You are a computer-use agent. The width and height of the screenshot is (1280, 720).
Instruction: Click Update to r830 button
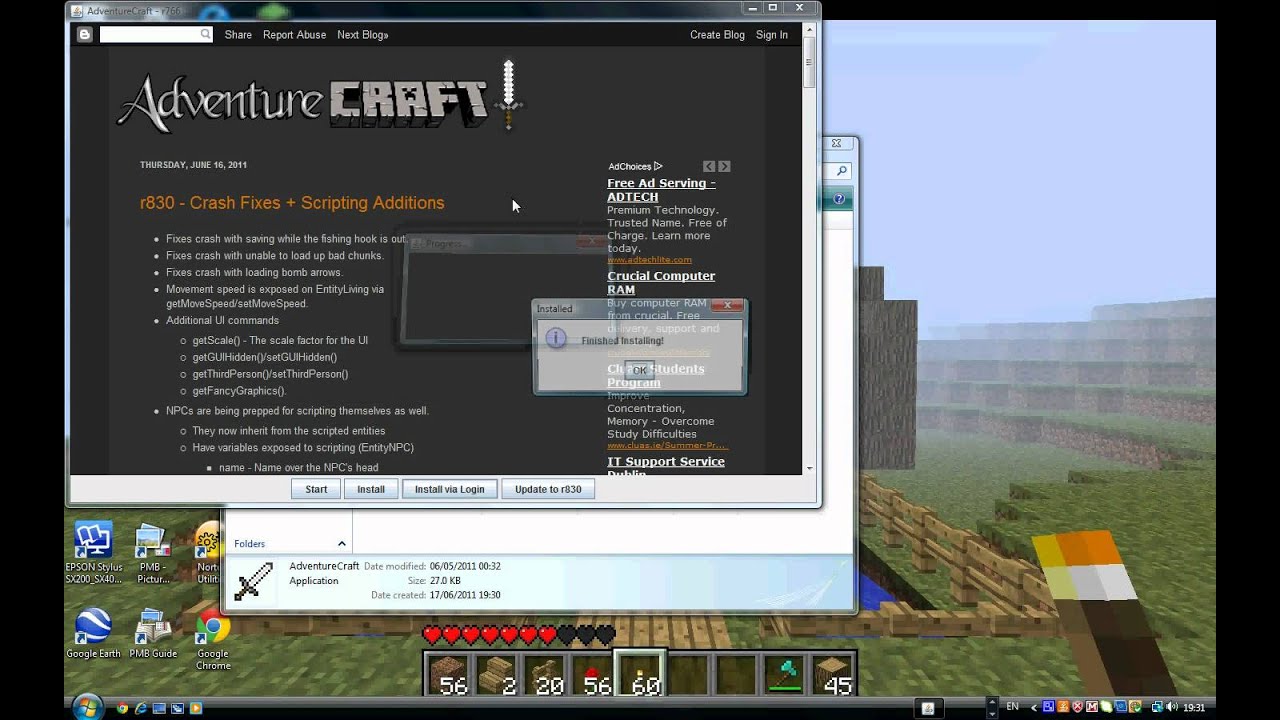[x=548, y=489]
